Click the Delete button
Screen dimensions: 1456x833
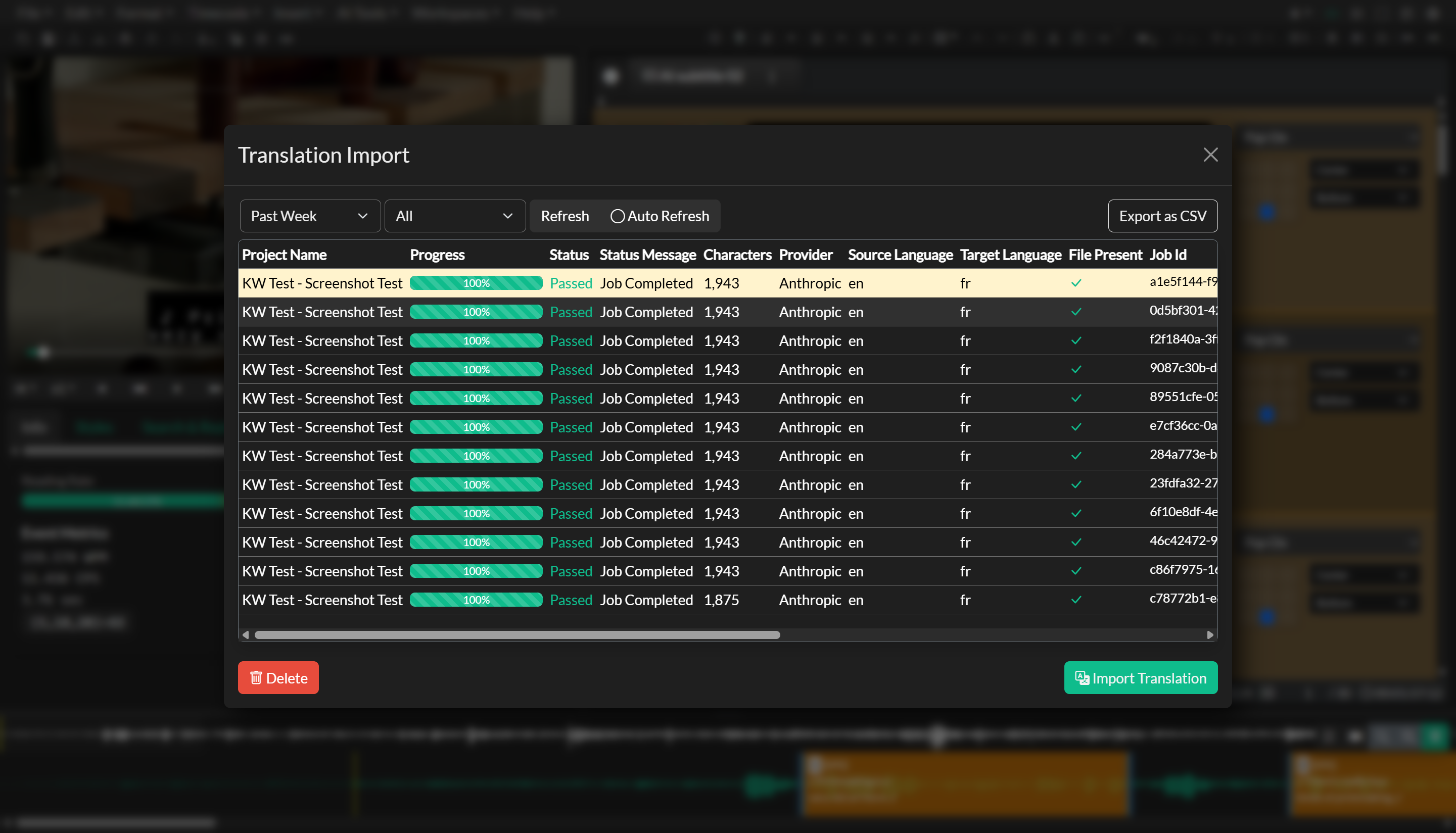pyautogui.click(x=278, y=677)
